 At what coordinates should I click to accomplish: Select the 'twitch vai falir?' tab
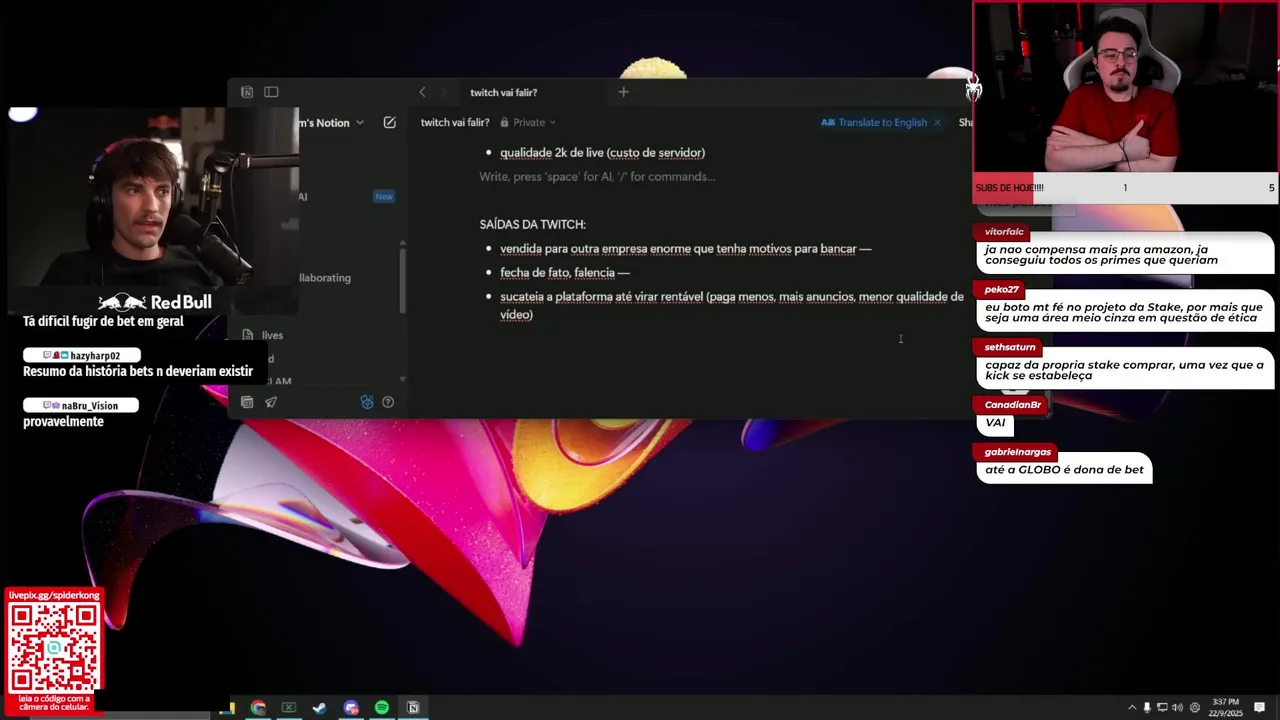coord(504,92)
